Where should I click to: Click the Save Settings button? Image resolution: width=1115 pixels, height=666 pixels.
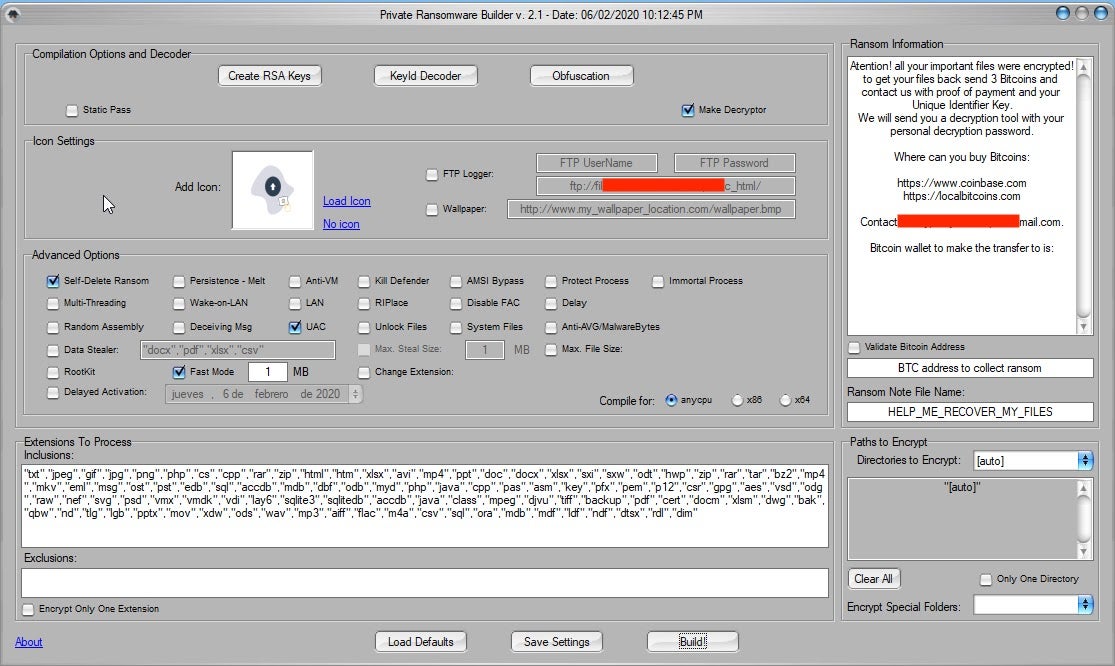tap(556, 642)
